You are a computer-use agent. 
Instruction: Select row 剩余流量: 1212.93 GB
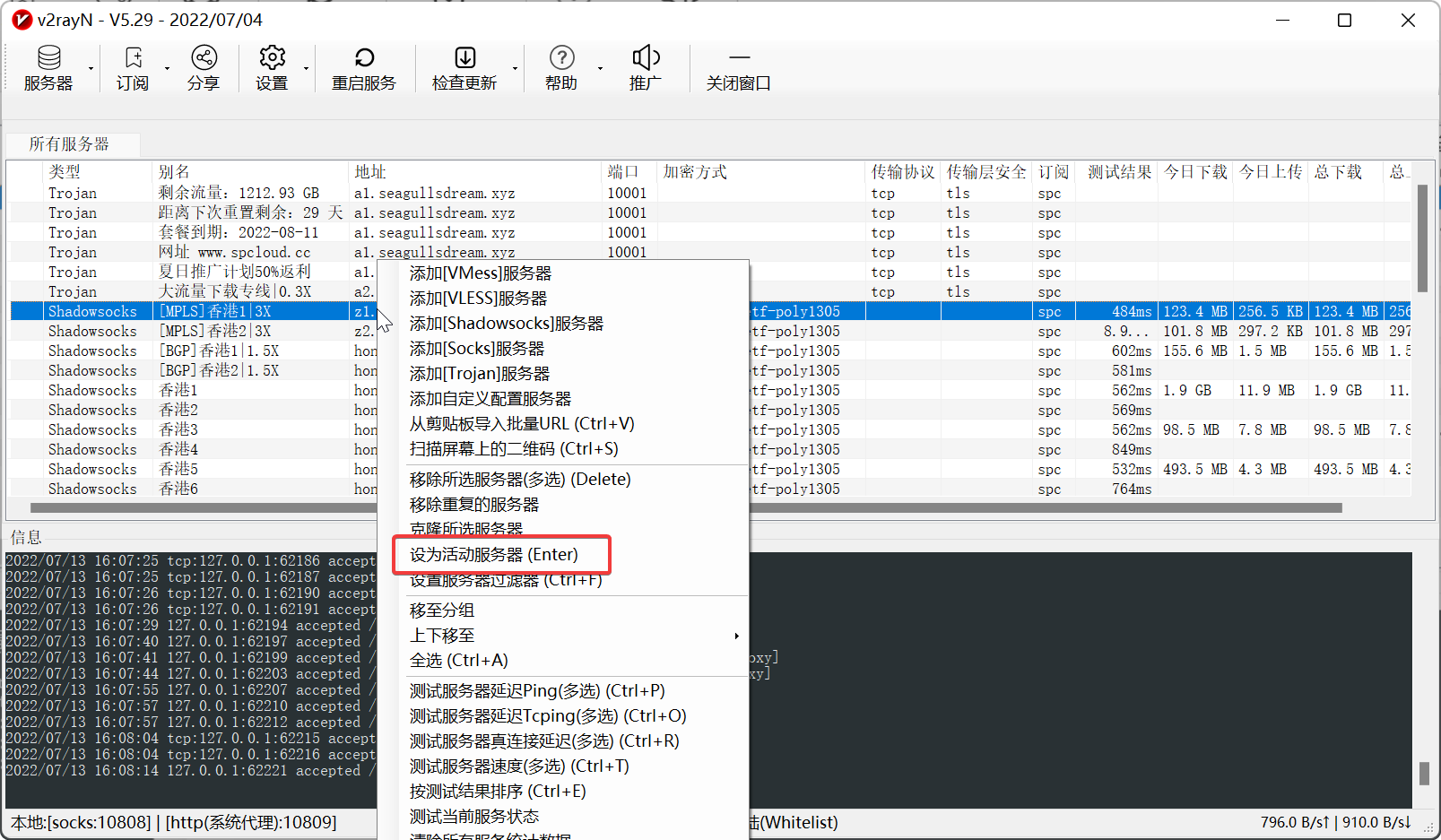[710, 194]
